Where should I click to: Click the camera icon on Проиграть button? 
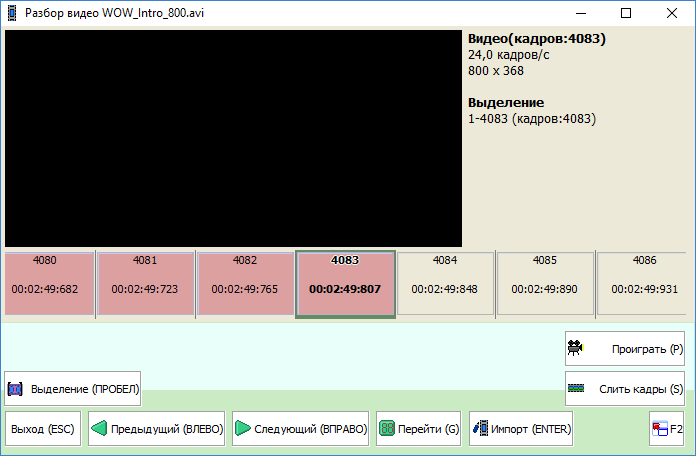(575, 348)
